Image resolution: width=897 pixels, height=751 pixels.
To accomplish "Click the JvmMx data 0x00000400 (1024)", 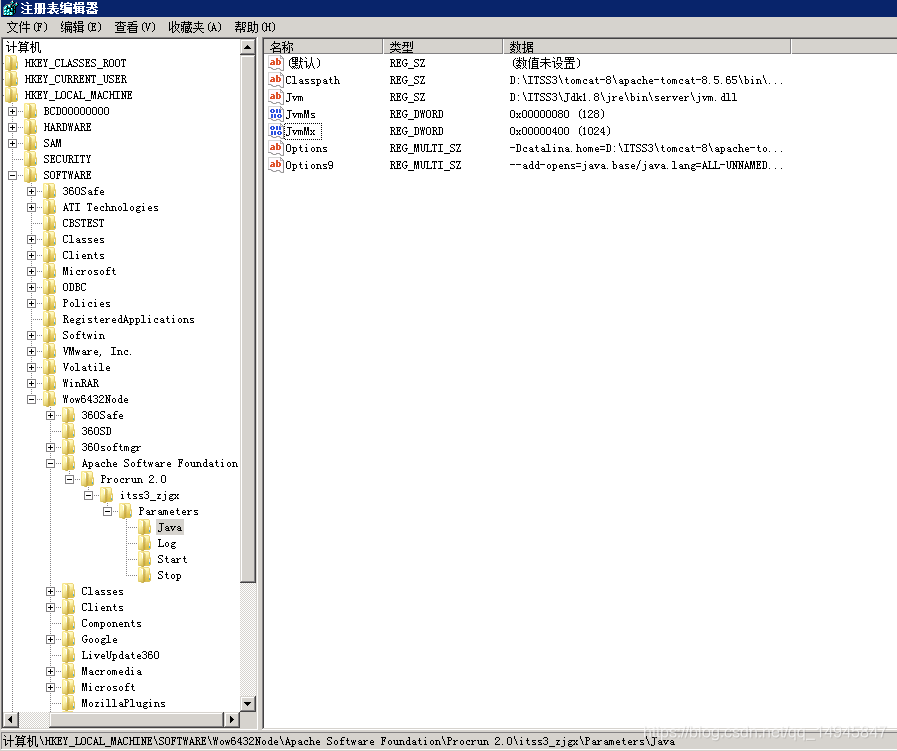I will click(560, 131).
